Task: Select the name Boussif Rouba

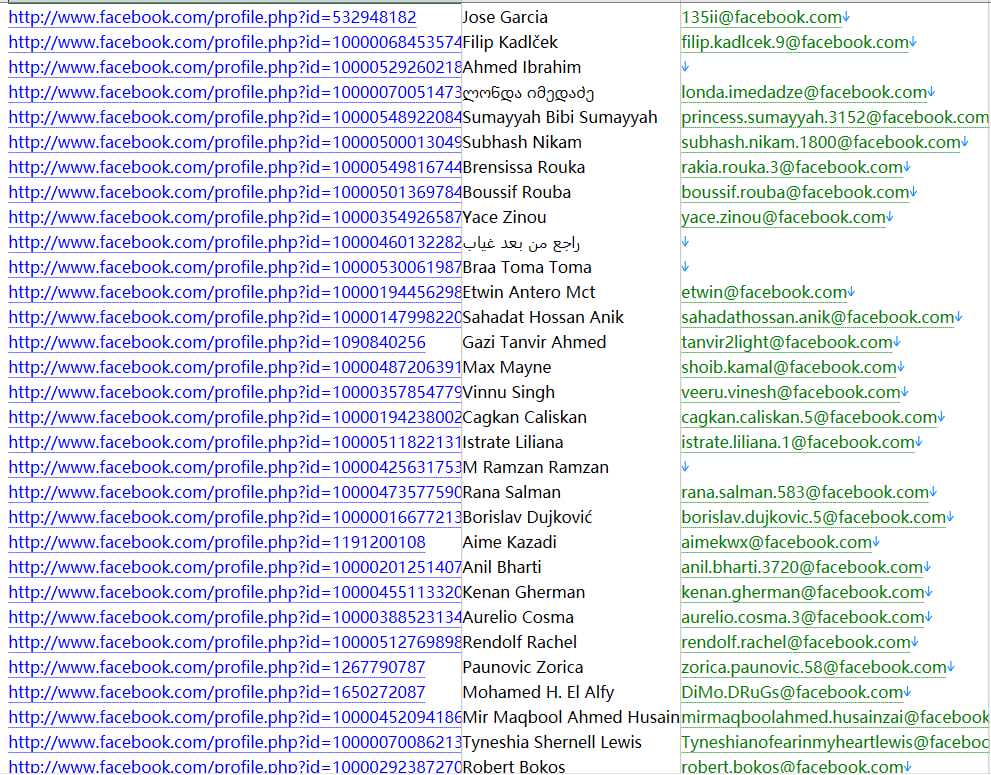Action: point(517,192)
